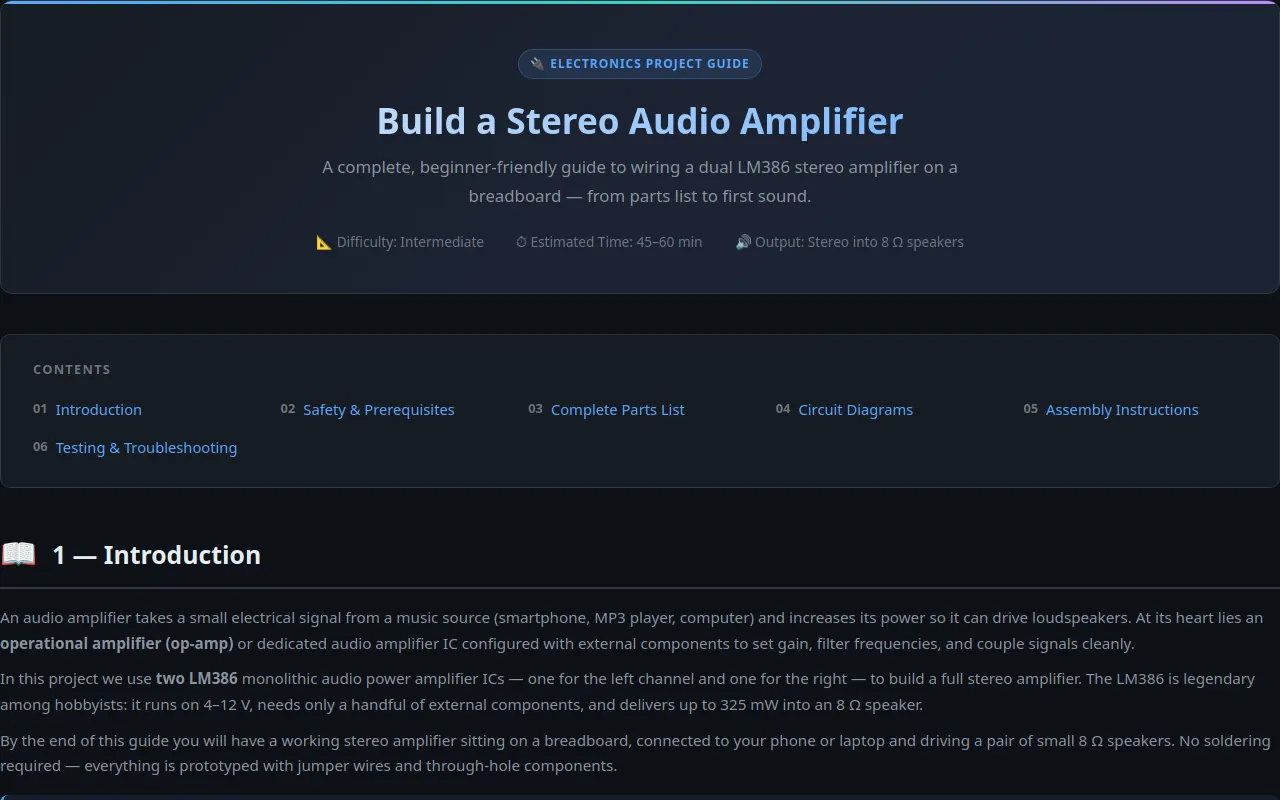Click the Electronics Project Guide badge
1280x800 pixels.
640,64
